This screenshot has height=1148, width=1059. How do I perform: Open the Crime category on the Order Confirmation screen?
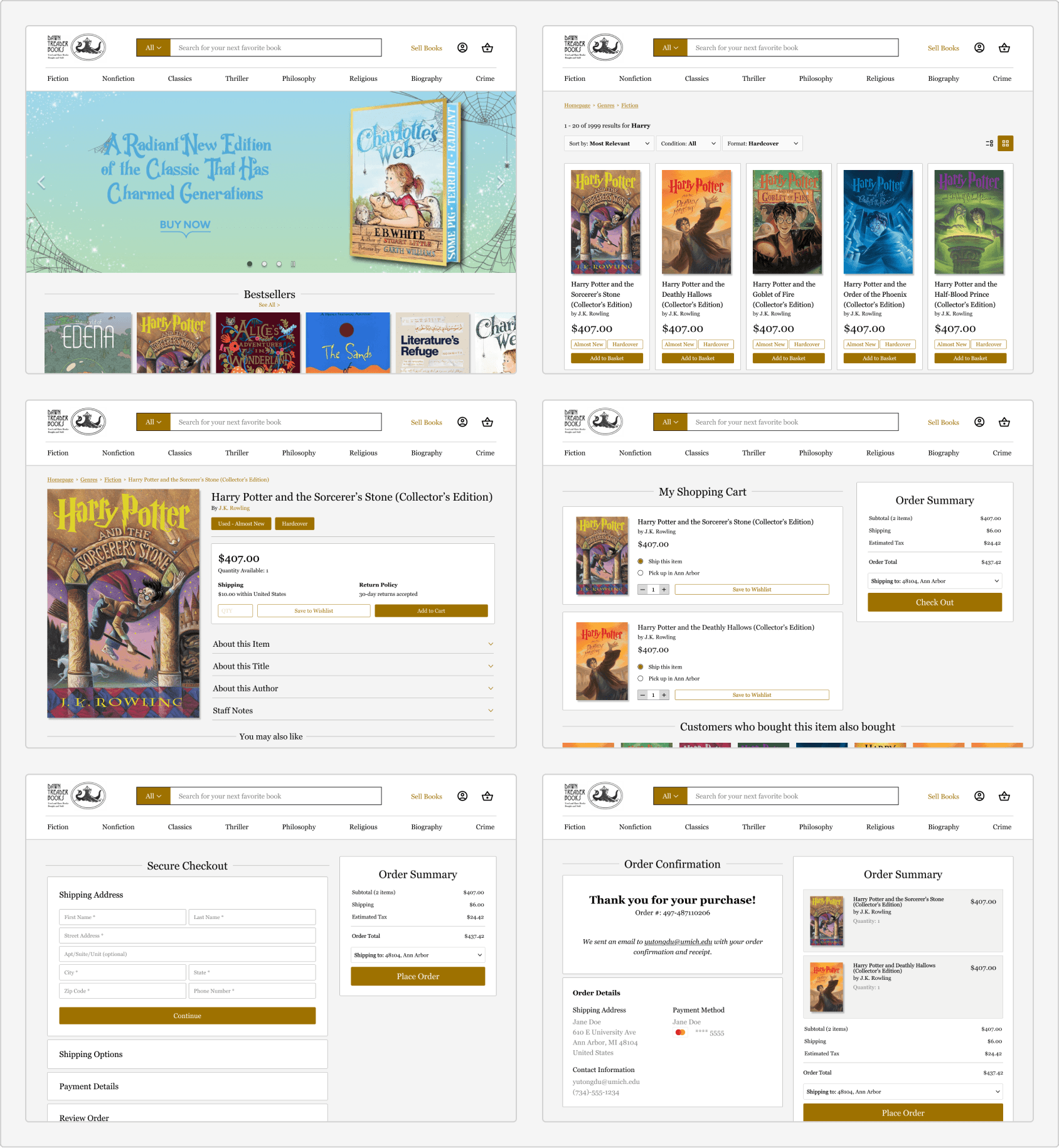tap(1002, 827)
